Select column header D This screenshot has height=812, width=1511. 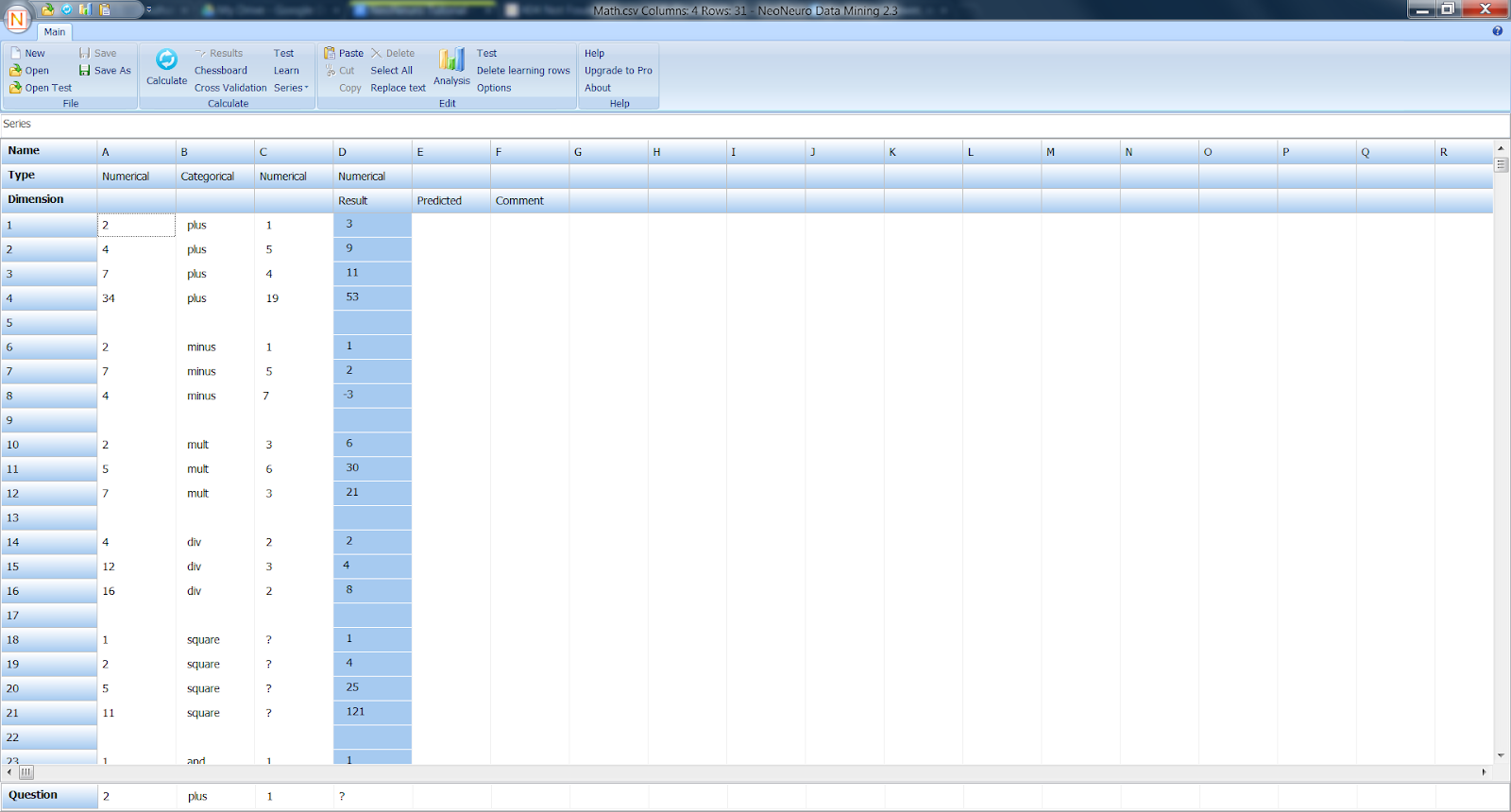(372, 152)
